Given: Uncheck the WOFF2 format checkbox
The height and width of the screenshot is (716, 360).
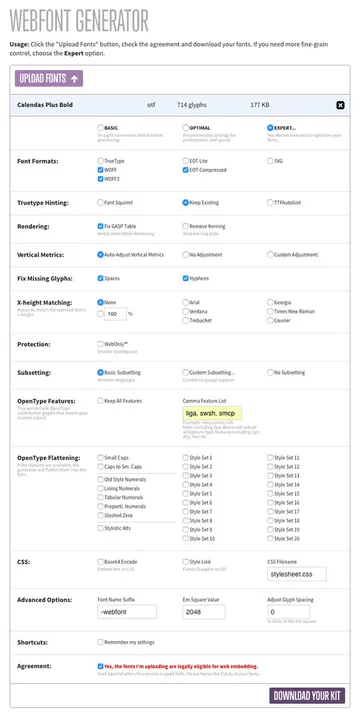Looking at the screenshot, I should (x=100, y=179).
